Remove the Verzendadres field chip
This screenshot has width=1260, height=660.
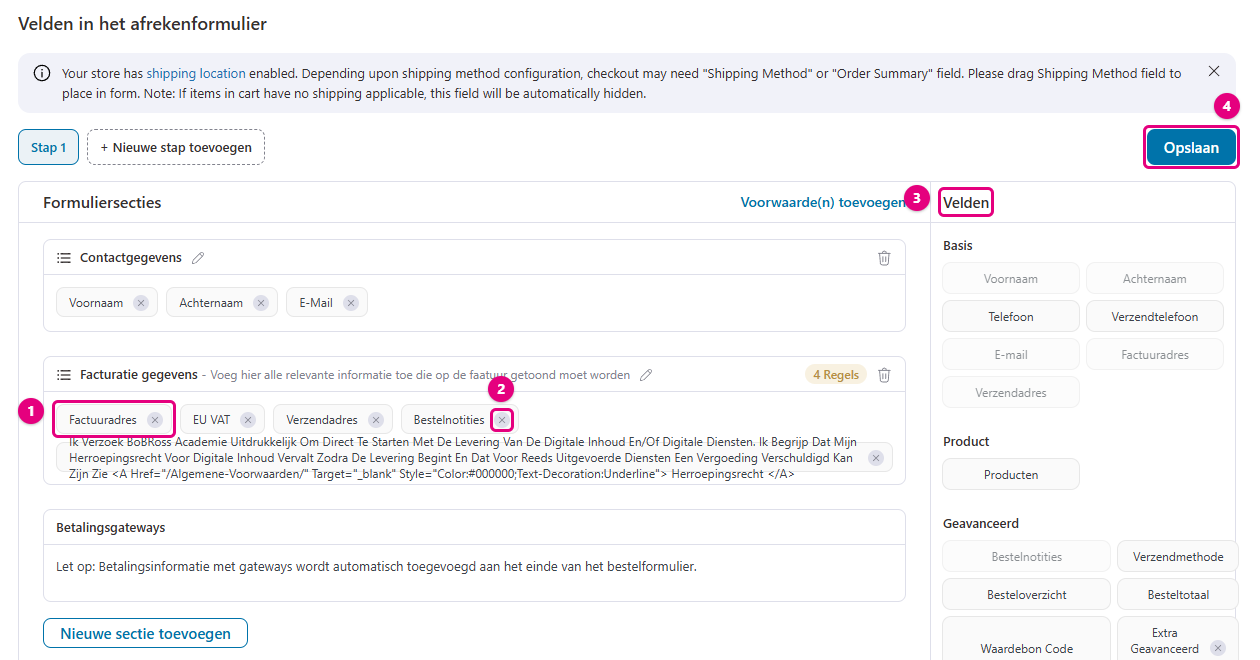tap(375, 420)
